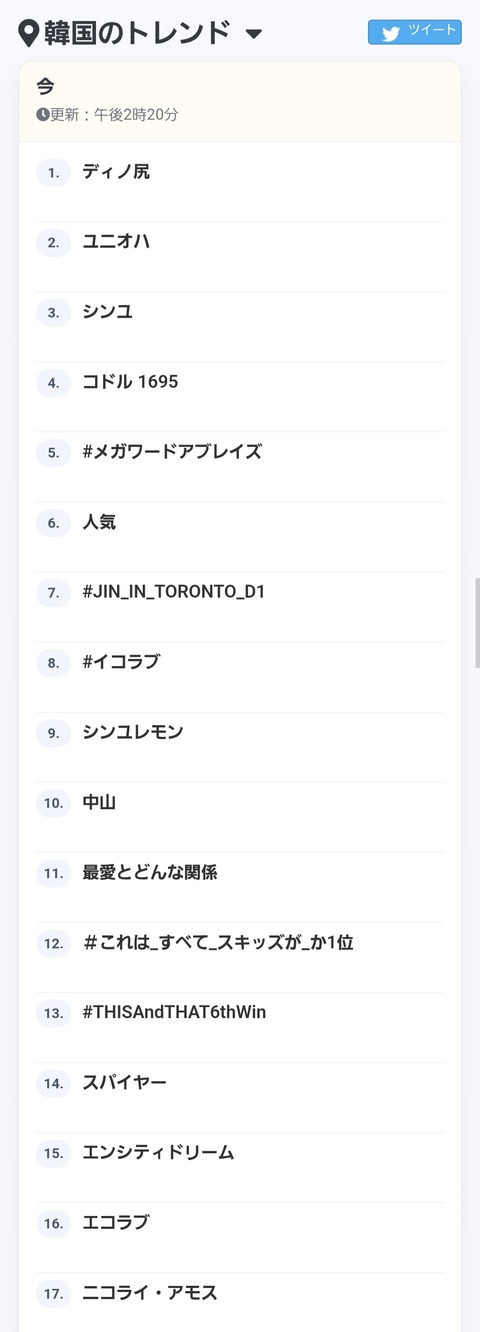The height and width of the screenshot is (1332, 480).
Task: Click the page scrollbar thumb on the right
Action: click(477, 623)
